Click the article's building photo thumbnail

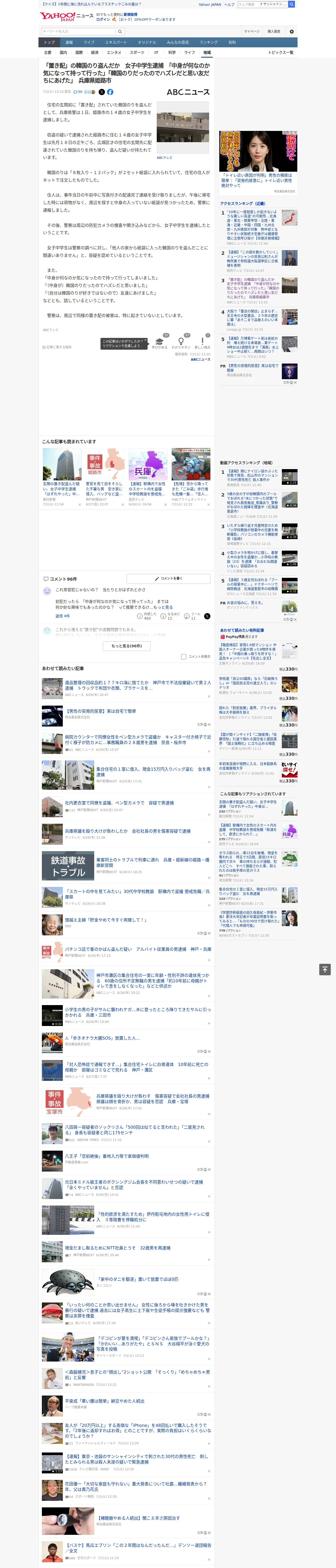(183, 128)
